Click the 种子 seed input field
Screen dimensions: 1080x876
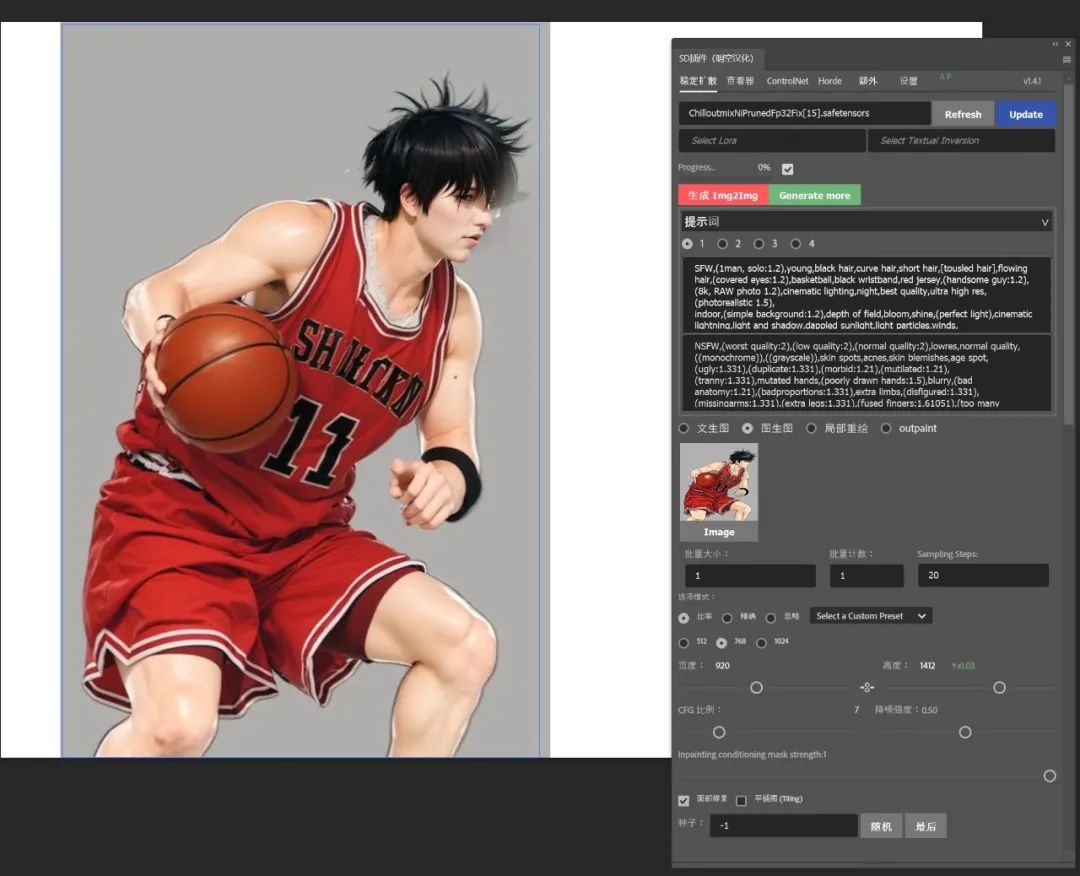pyautogui.click(x=784, y=826)
